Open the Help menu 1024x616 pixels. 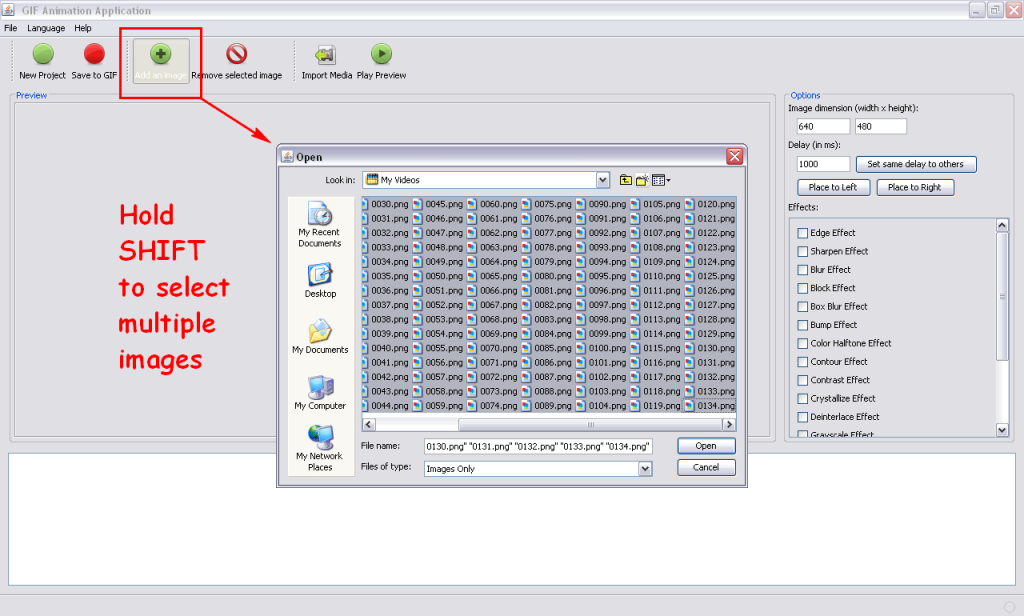click(x=83, y=28)
